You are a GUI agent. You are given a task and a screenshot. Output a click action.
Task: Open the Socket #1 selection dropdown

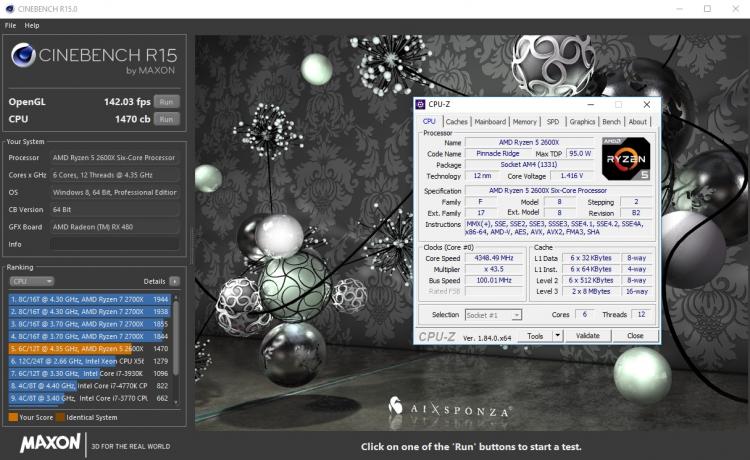[493, 315]
